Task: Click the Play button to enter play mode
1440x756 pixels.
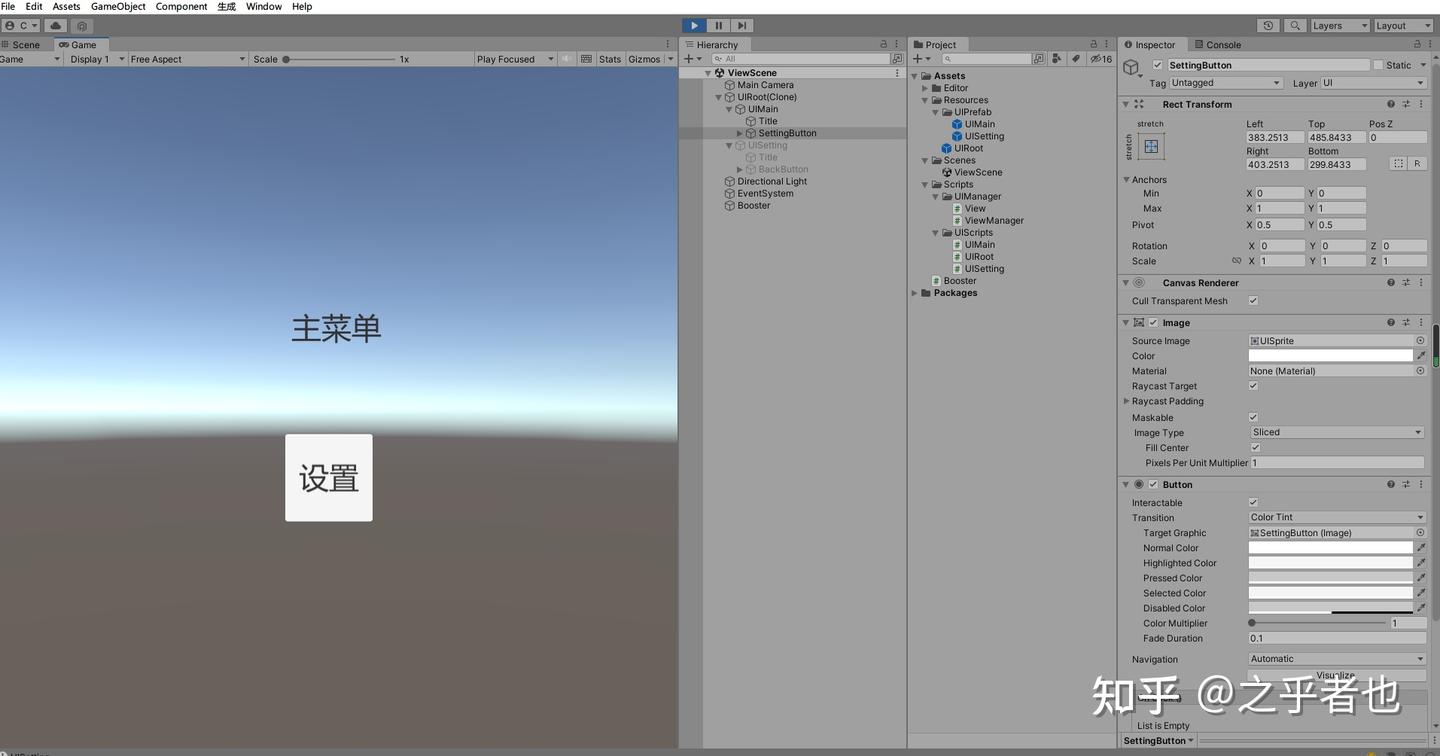Action: coord(694,25)
